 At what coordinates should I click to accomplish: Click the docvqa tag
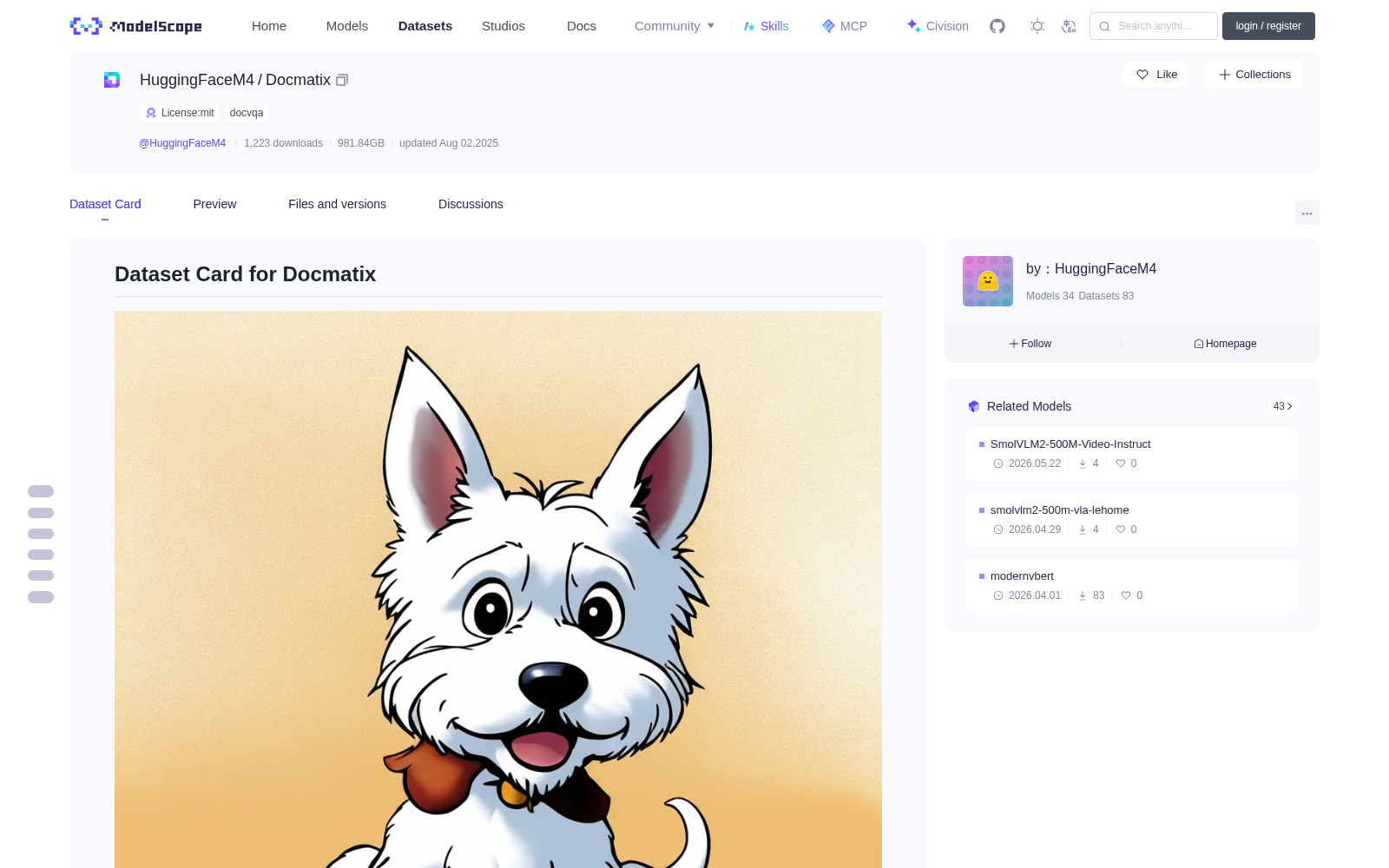point(247,113)
